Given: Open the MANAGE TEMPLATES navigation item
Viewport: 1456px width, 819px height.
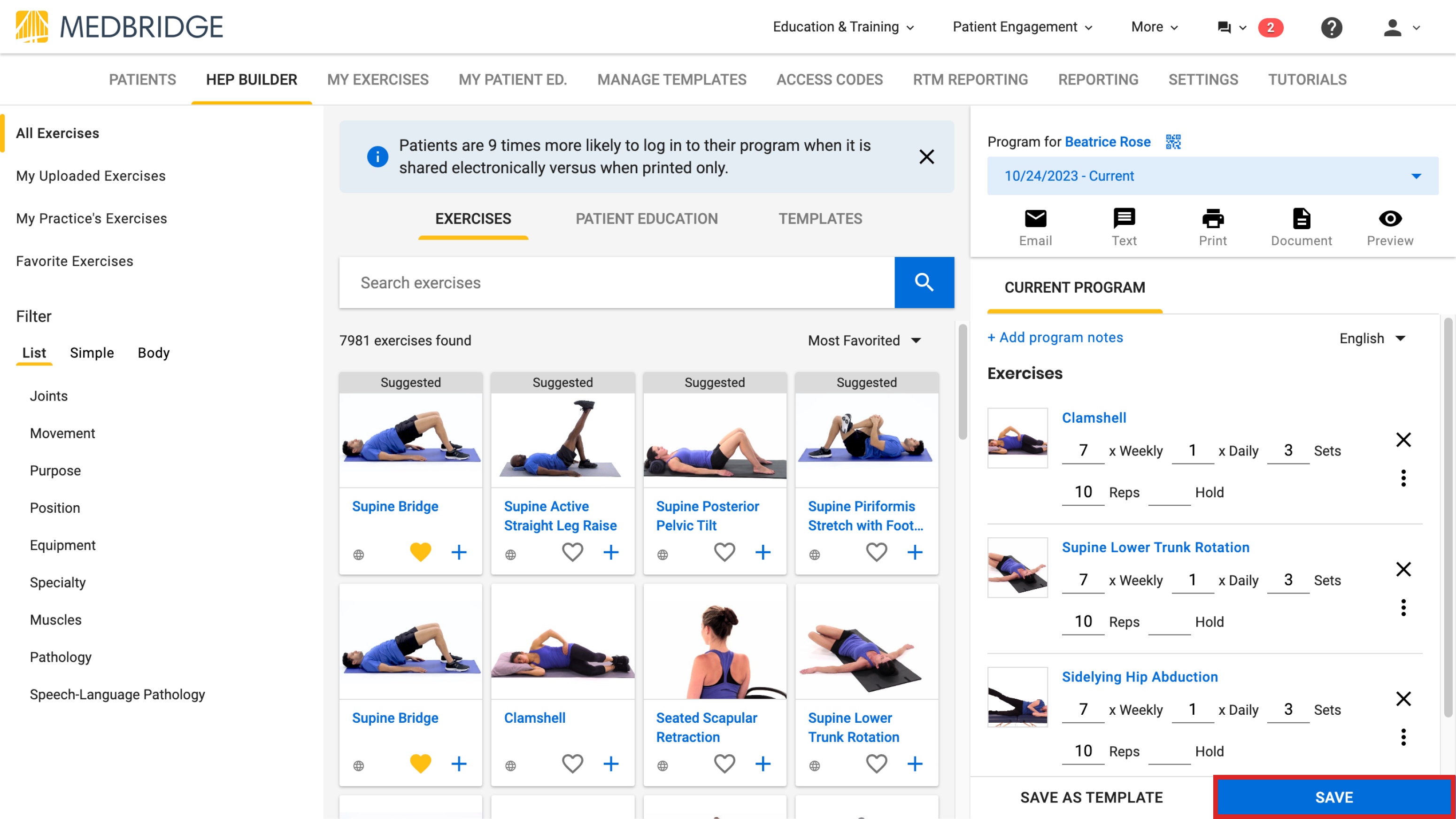Looking at the screenshot, I should (671, 80).
